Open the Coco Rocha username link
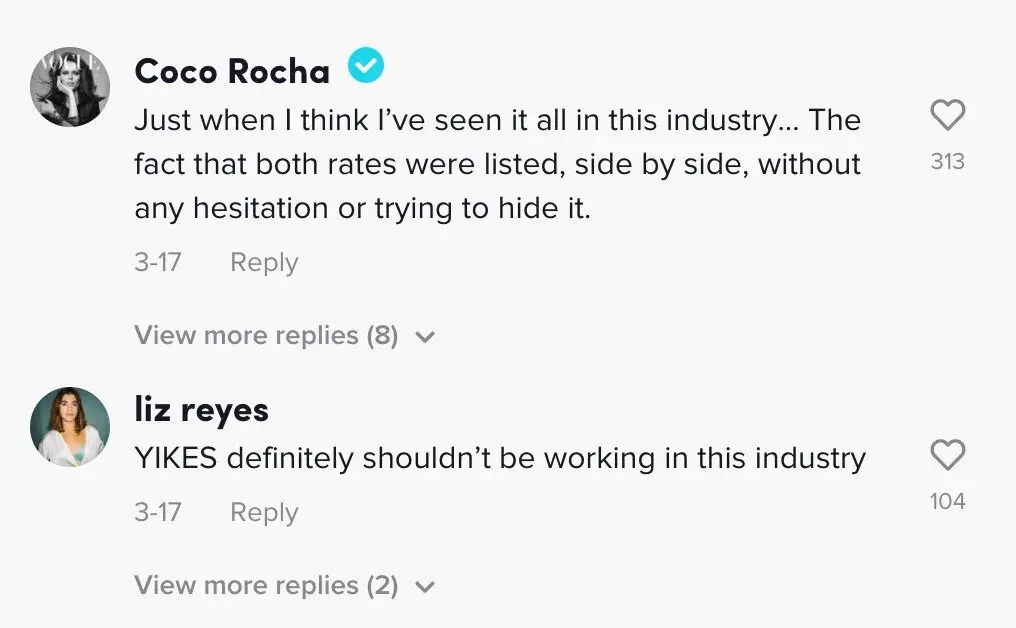The width and height of the screenshot is (1016, 628). (x=232, y=71)
